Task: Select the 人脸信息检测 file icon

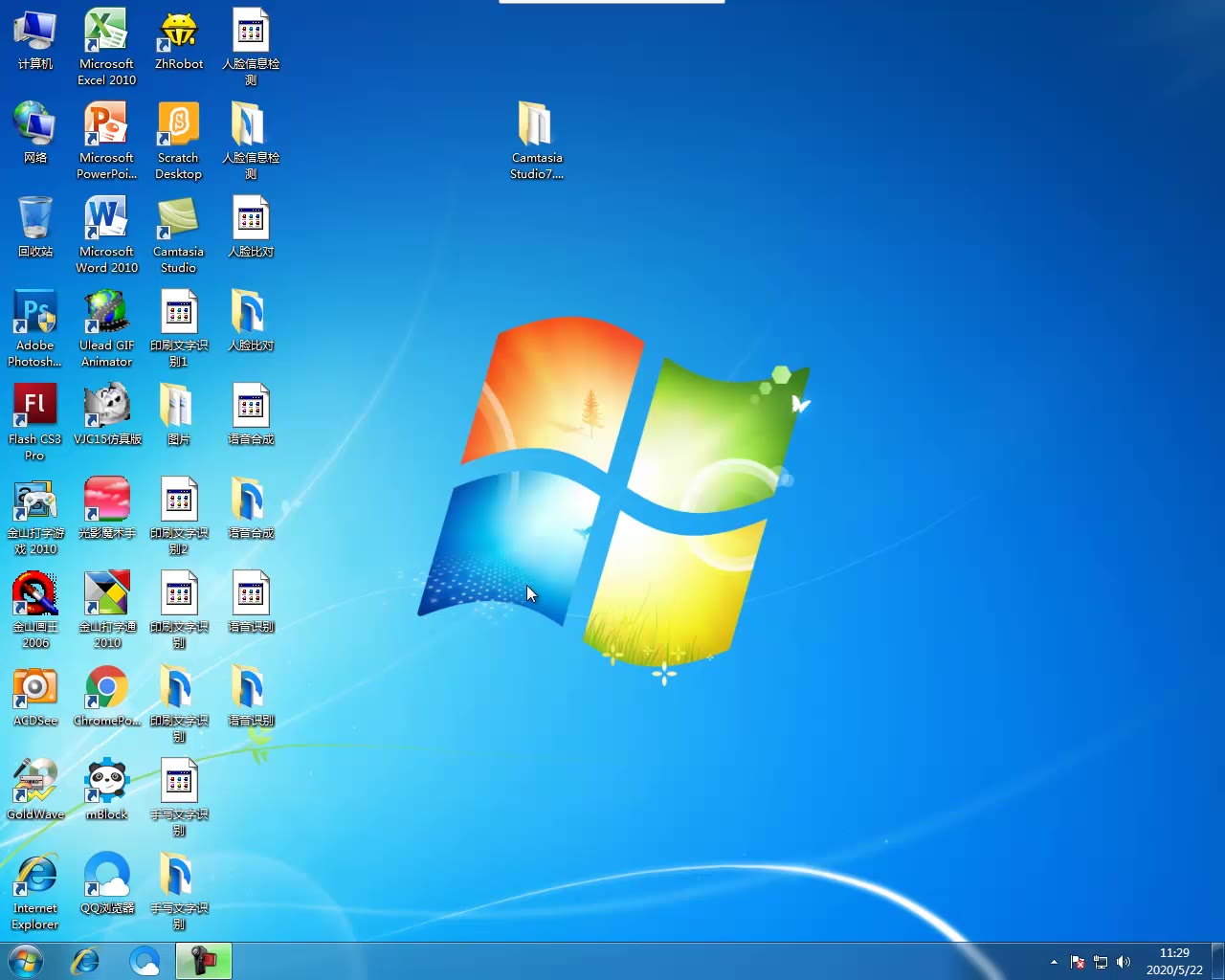Action: 251,47
